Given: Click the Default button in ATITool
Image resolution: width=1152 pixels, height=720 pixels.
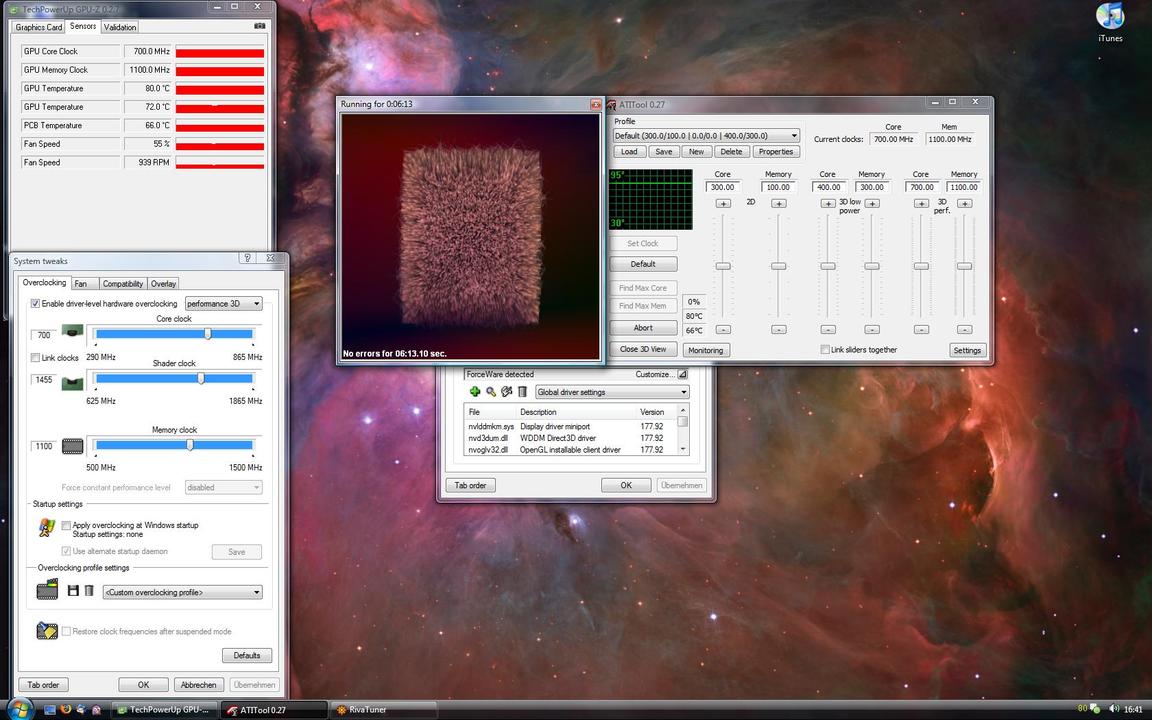Looking at the screenshot, I should point(643,264).
